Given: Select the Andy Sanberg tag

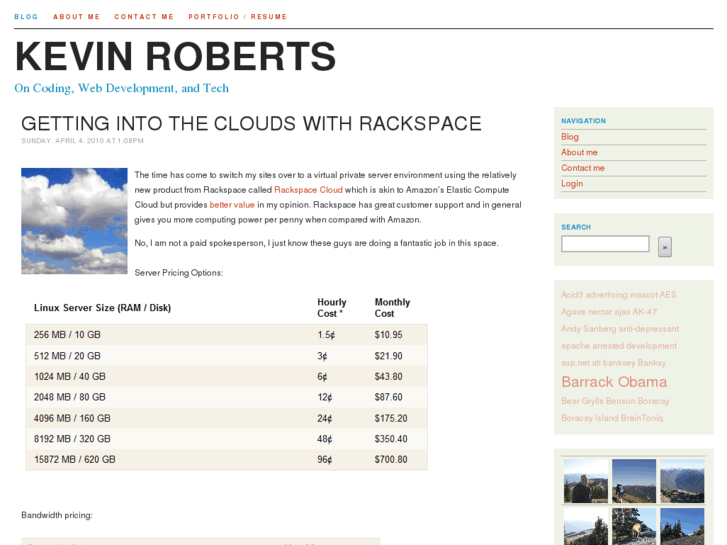Looking at the screenshot, I should click(x=588, y=329).
